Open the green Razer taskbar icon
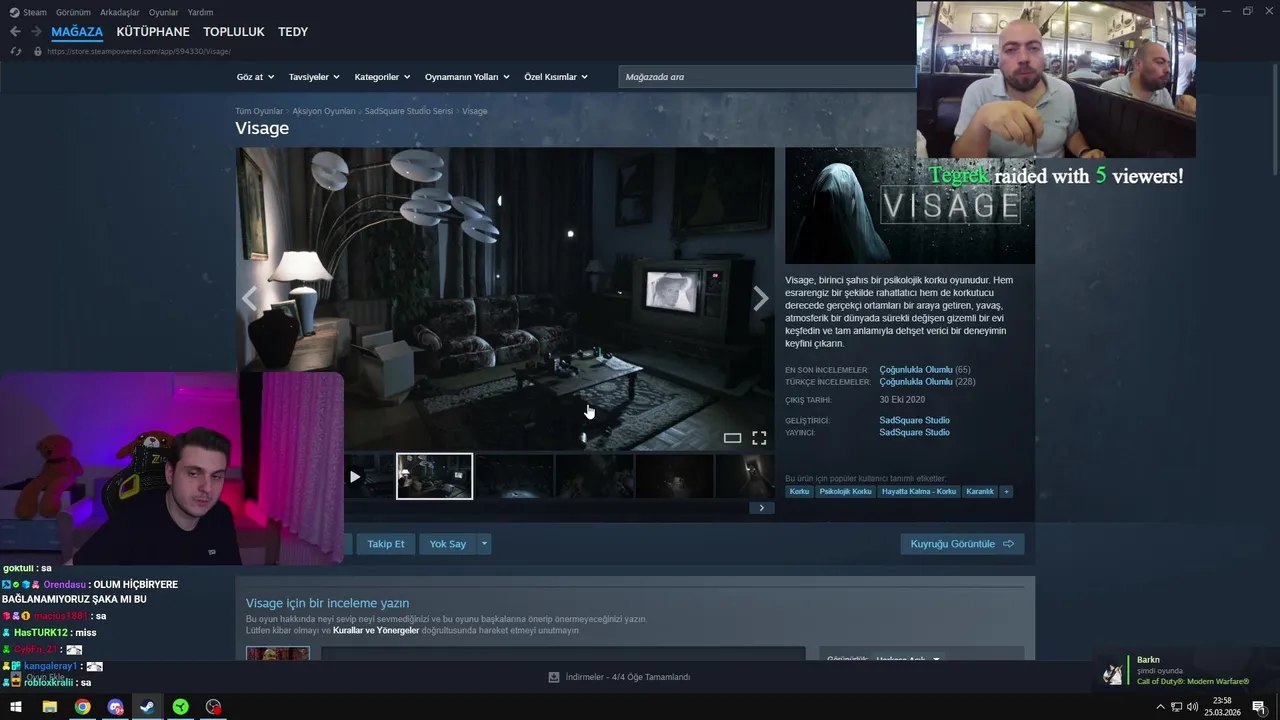 (180, 707)
